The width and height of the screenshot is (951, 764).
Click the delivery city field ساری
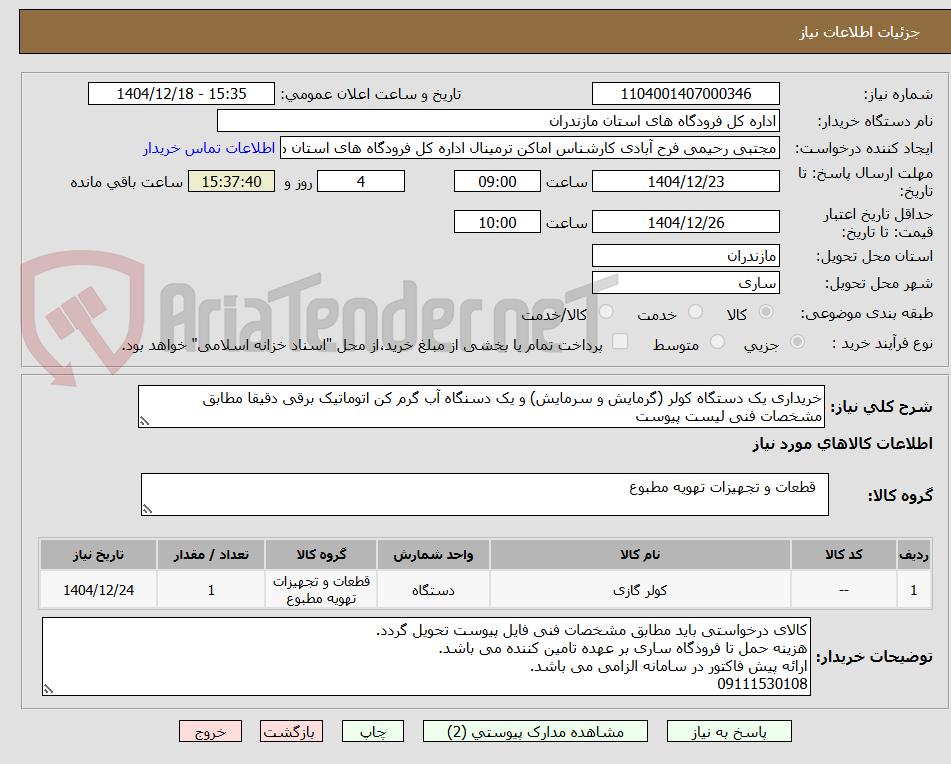coord(685,283)
